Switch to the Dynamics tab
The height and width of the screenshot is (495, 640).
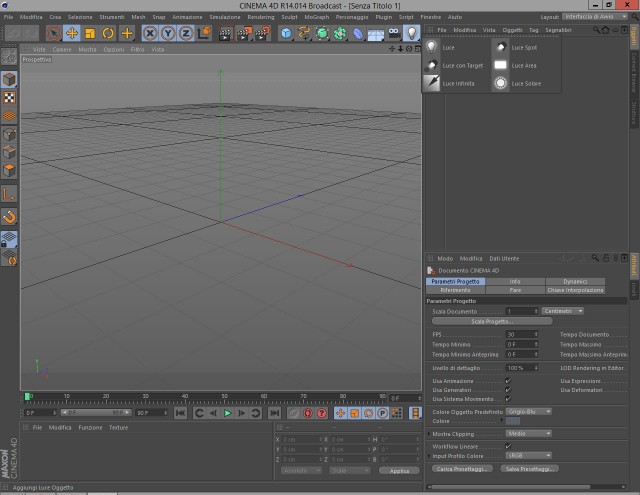575,282
